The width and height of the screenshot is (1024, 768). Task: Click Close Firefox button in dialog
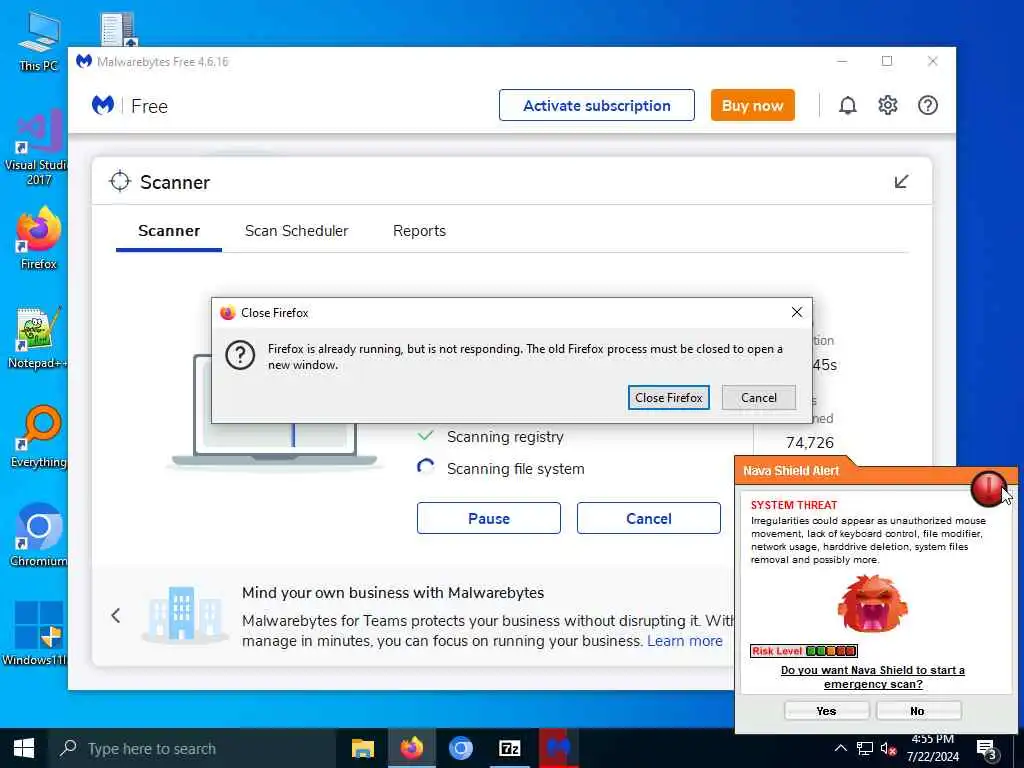(x=668, y=397)
